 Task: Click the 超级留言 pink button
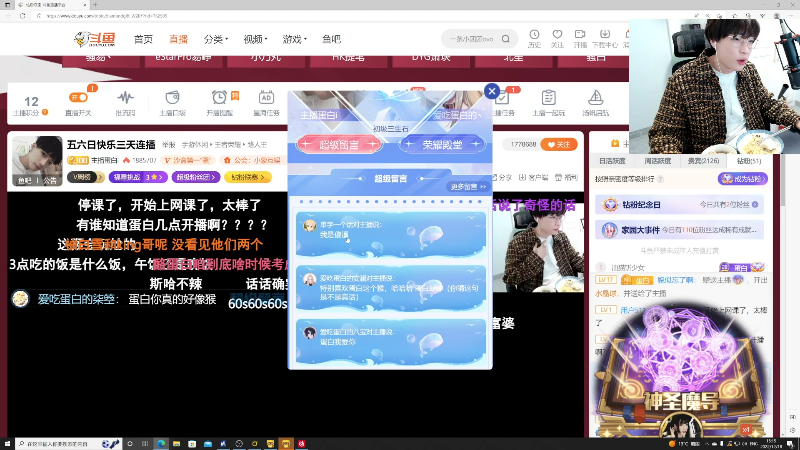[x=339, y=145]
